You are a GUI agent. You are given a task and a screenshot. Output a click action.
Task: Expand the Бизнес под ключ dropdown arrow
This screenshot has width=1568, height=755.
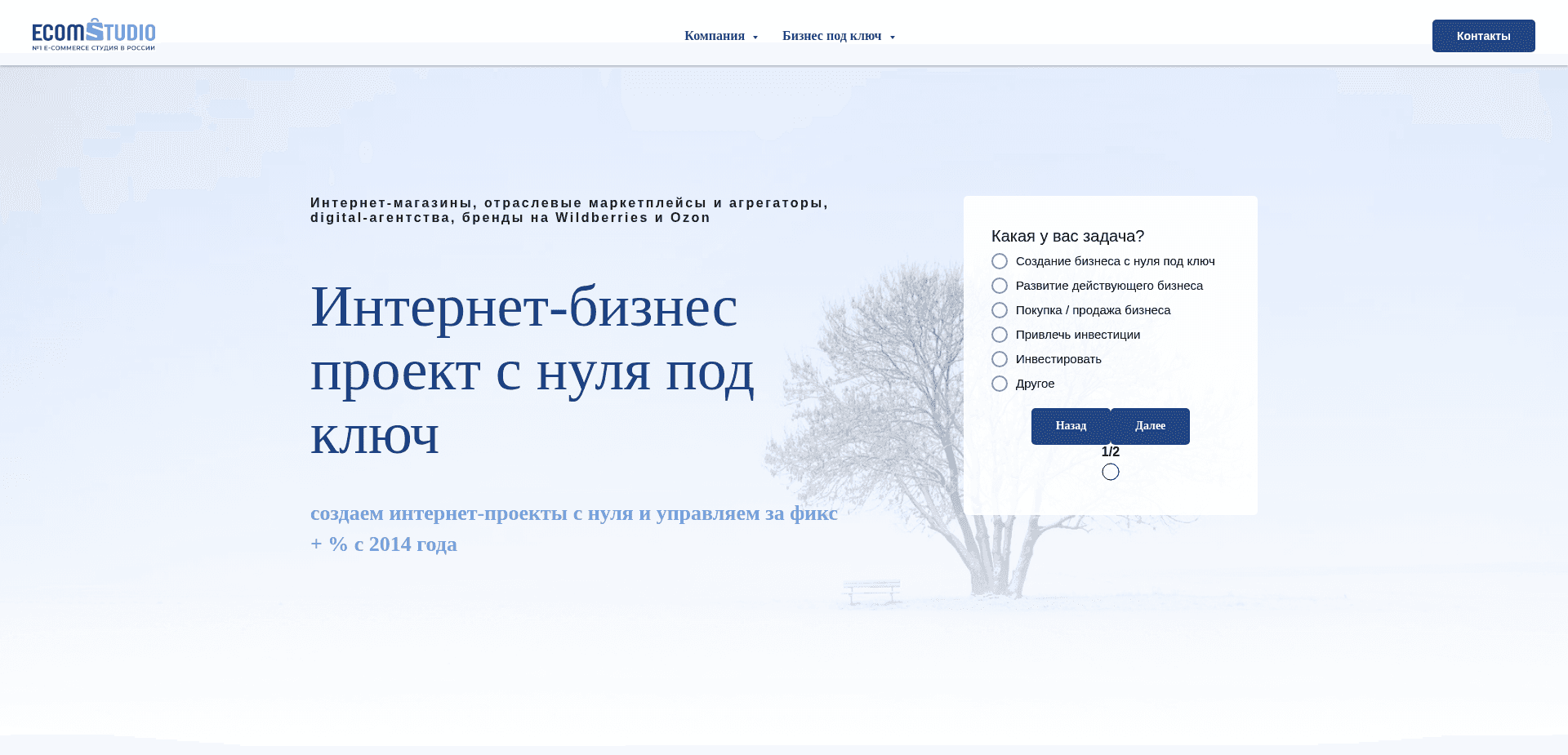(893, 38)
